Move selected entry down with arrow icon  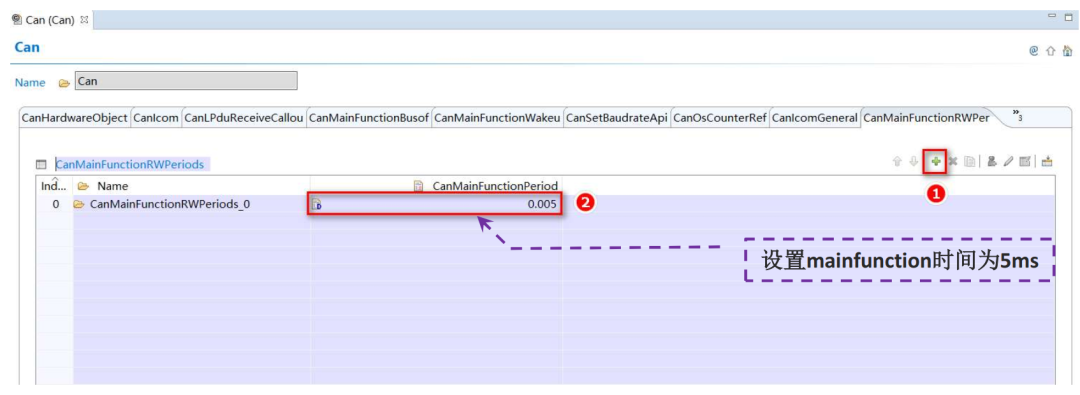tap(914, 161)
